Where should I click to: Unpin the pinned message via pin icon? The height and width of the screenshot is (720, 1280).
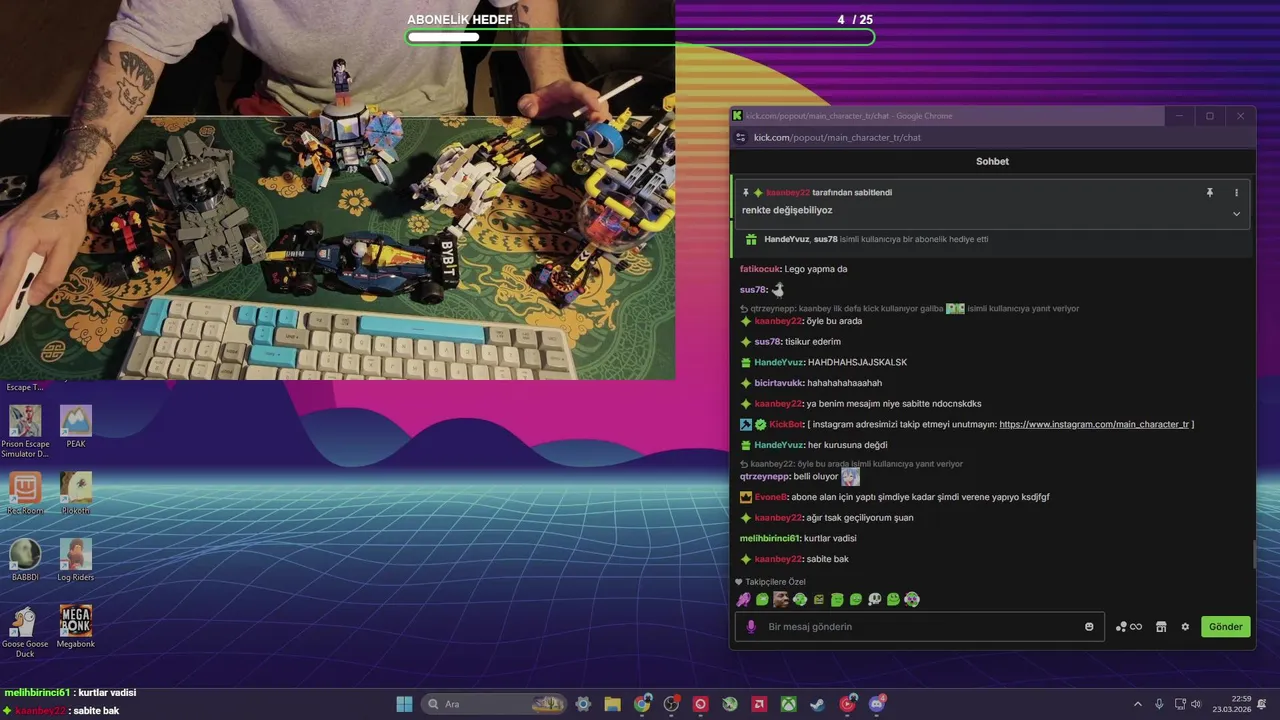point(1209,192)
